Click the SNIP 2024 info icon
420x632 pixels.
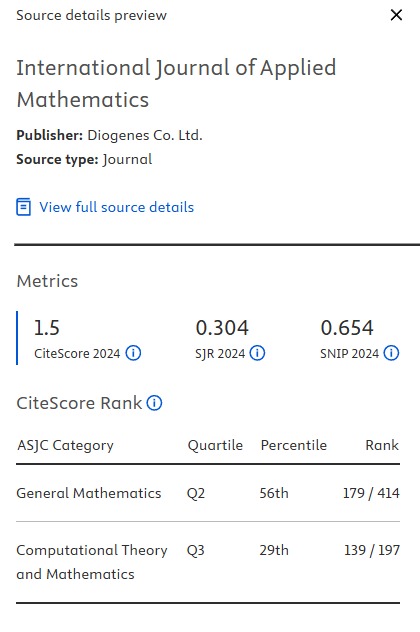coord(391,353)
